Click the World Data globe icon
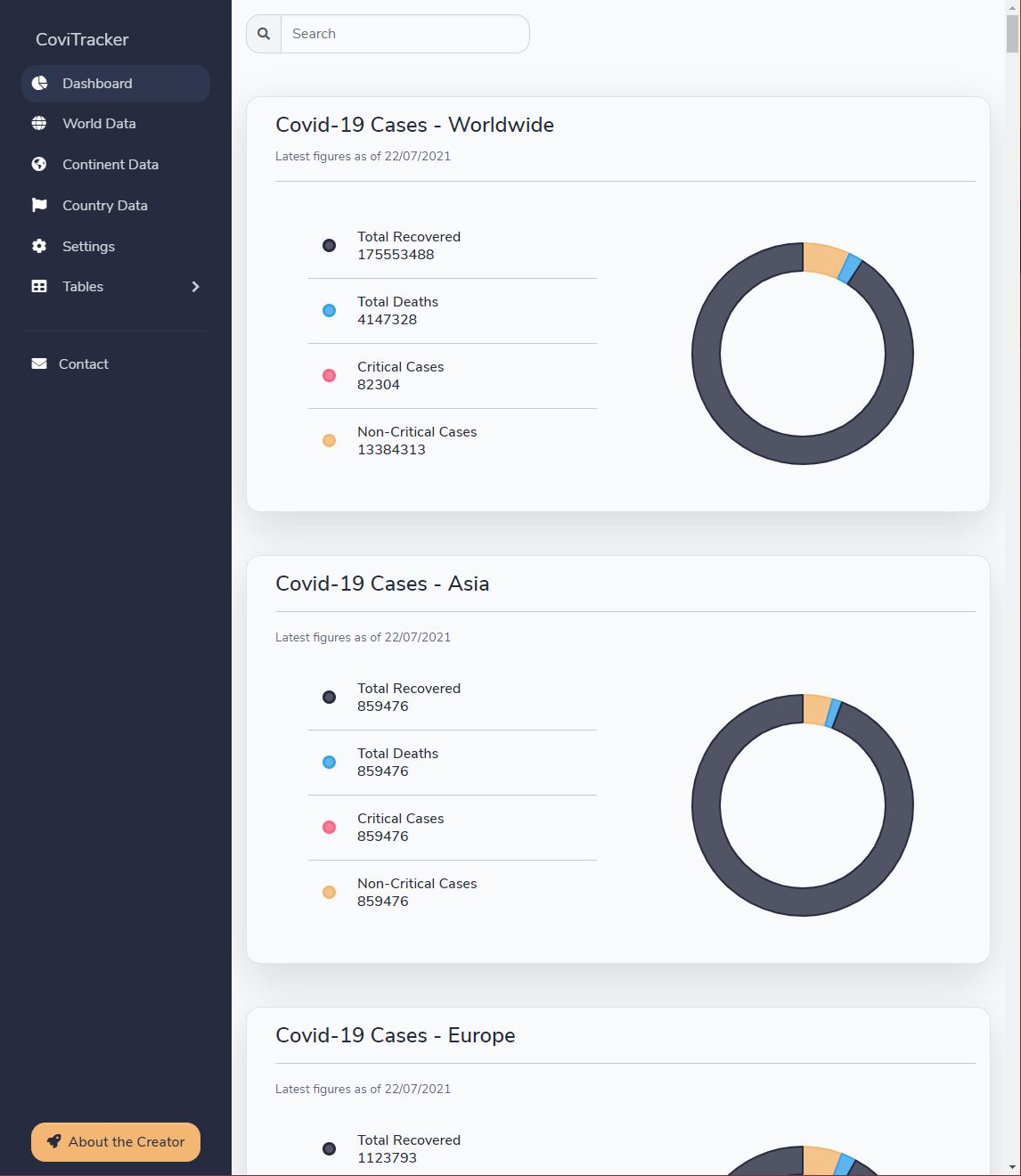1021x1176 pixels. click(x=39, y=124)
